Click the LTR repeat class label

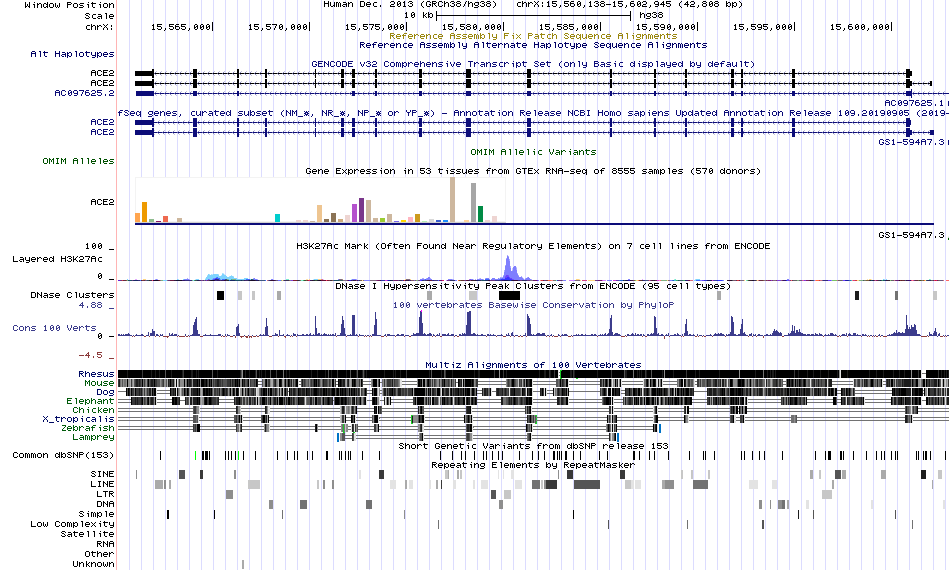tap(105, 494)
